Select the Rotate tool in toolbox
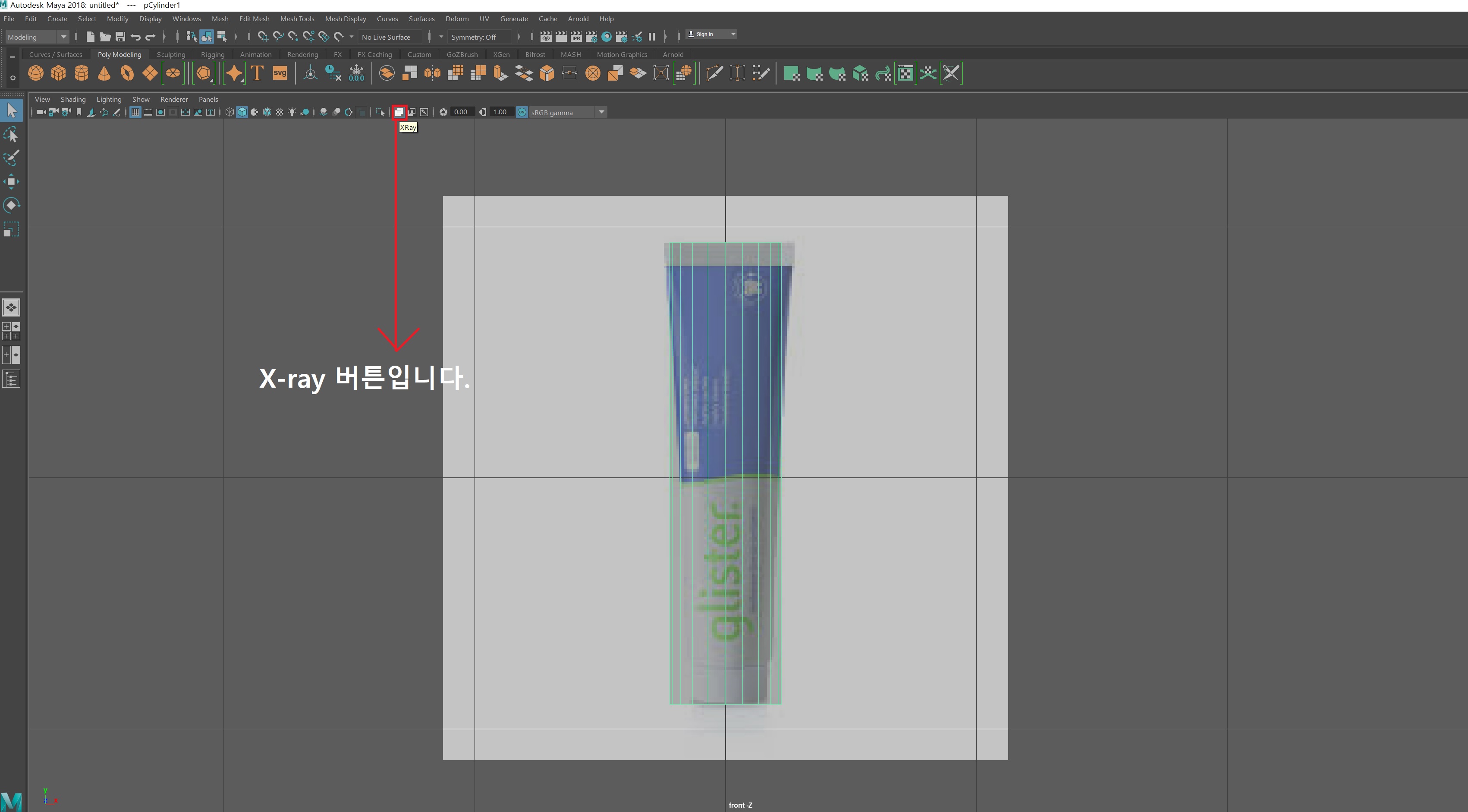Image resolution: width=1468 pixels, height=812 pixels. (x=11, y=205)
